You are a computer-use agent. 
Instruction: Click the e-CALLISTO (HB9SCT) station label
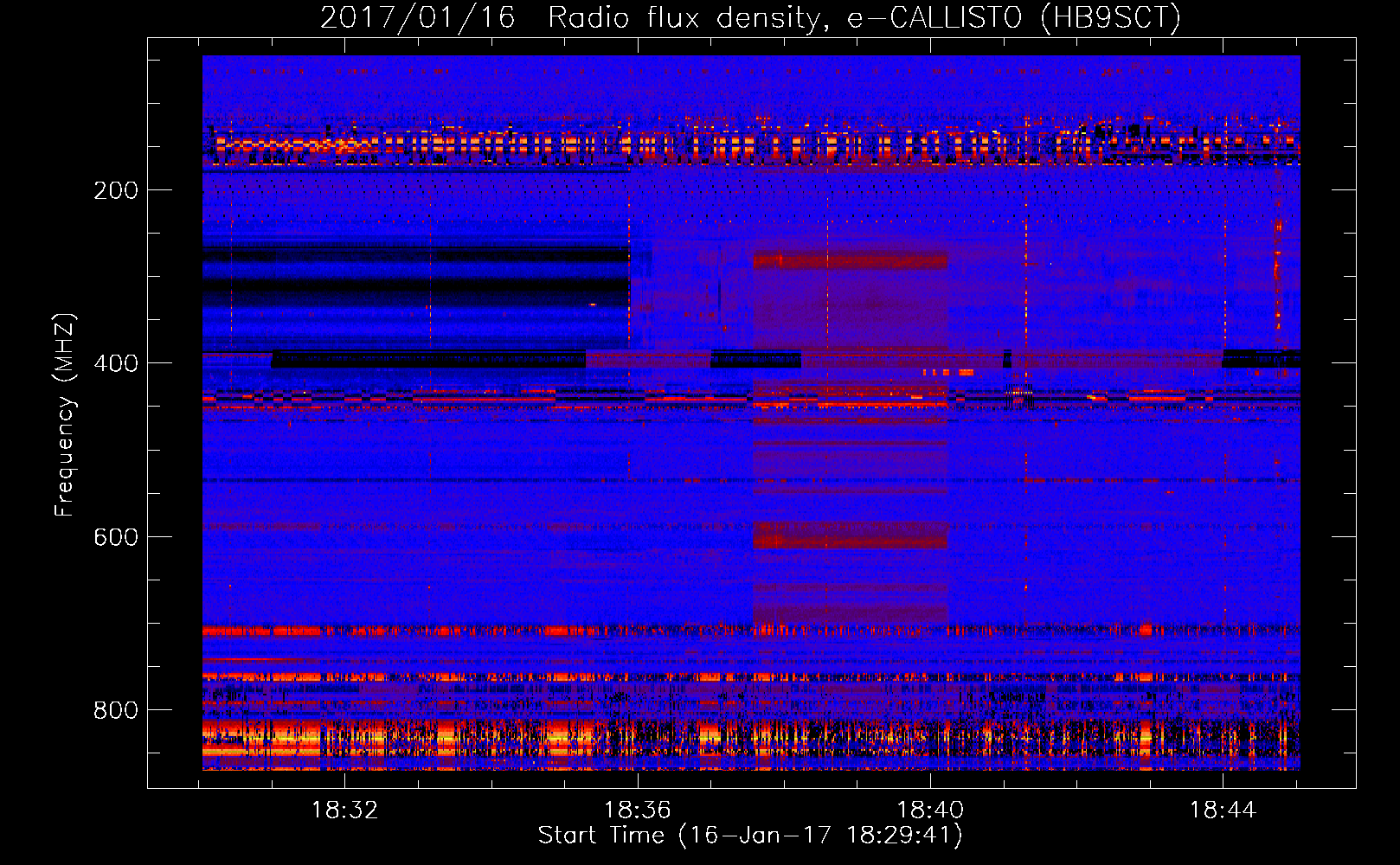(x=1014, y=18)
